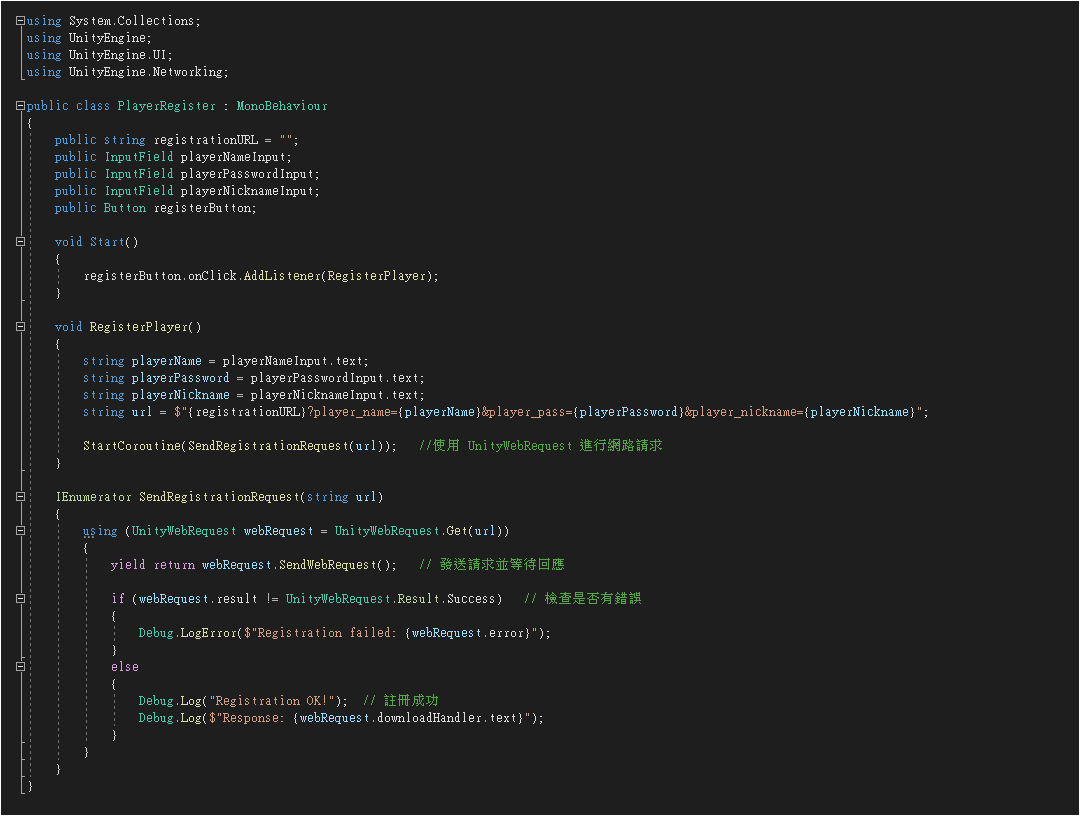This screenshot has width=1080, height=816.
Task: Click the 註冊成功 comment
Action: click(x=410, y=701)
